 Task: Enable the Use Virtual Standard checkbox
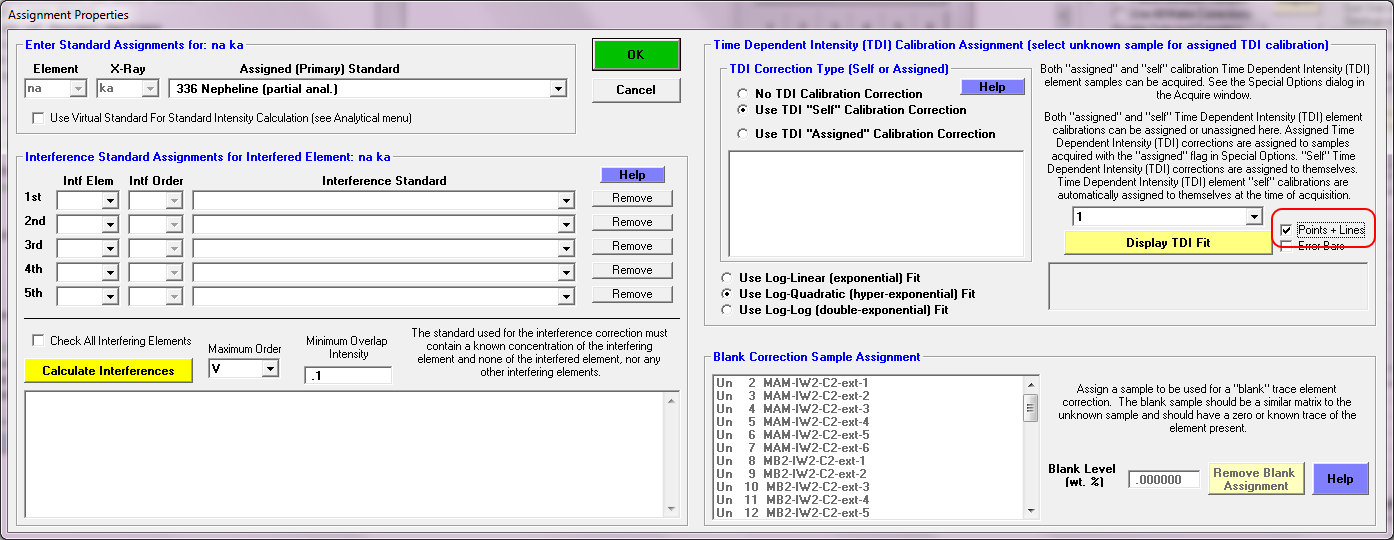(39, 118)
